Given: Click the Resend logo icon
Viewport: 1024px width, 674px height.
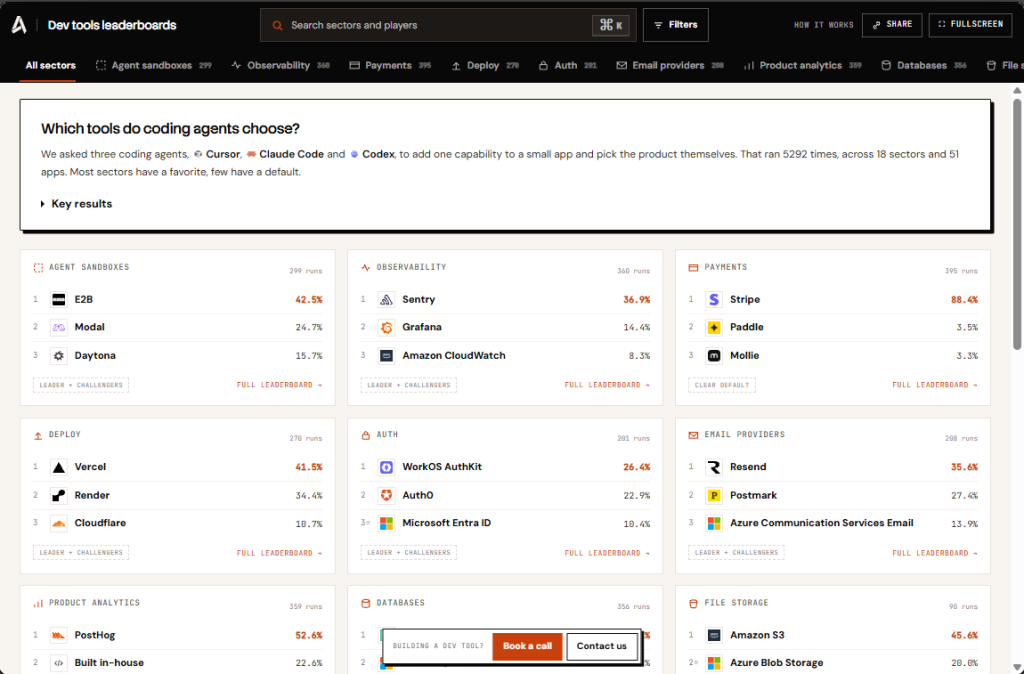Looking at the screenshot, I should 714,467.
